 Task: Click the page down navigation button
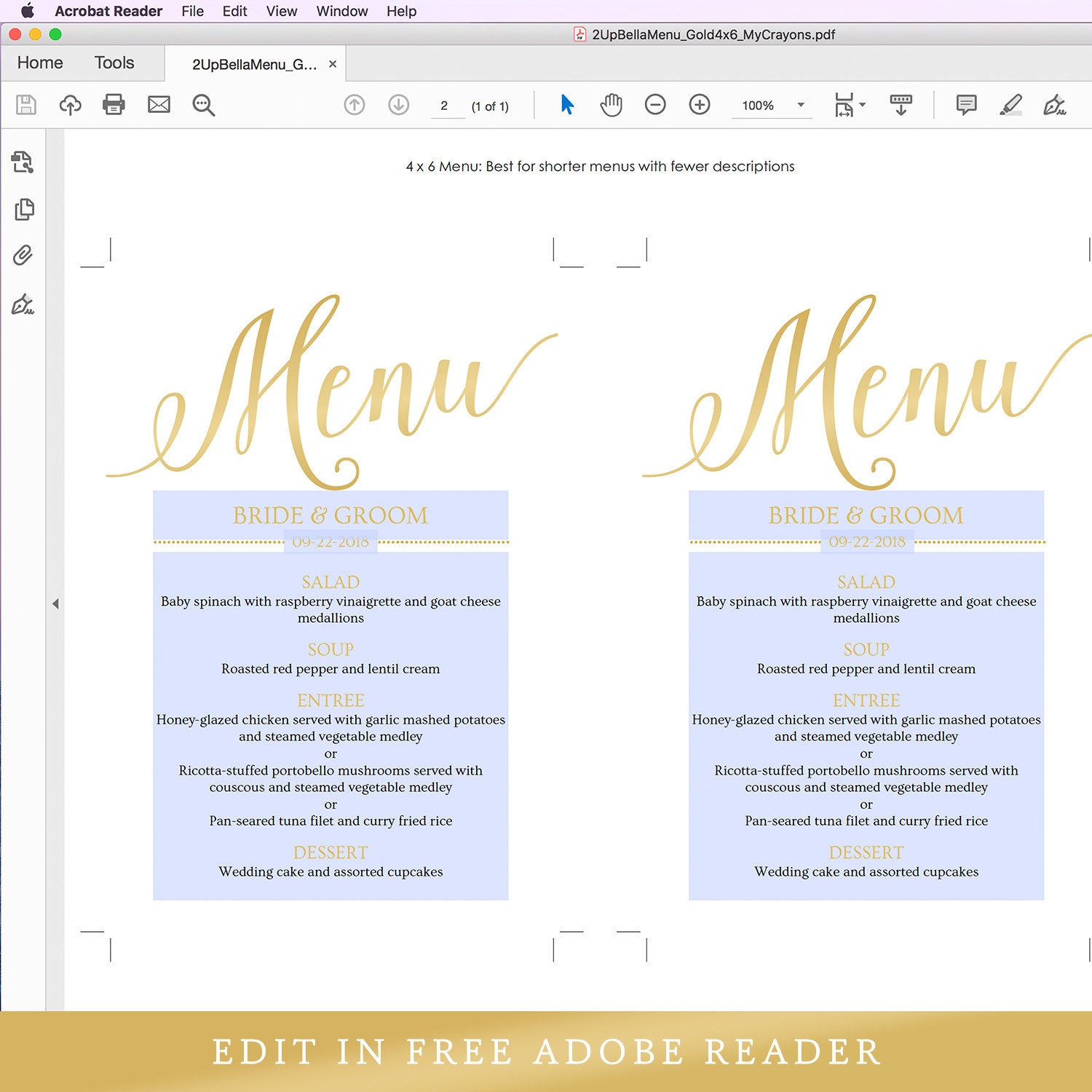tap(397, 105)
